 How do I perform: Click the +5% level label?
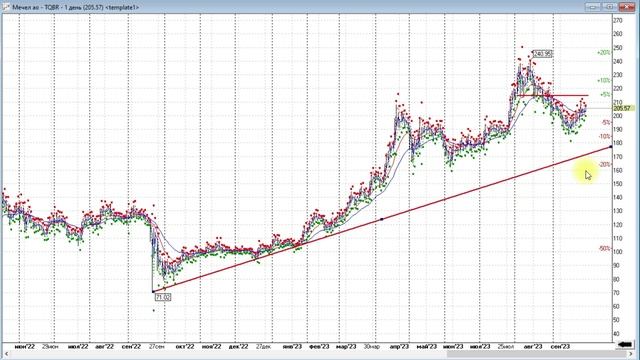click(605, 94)
